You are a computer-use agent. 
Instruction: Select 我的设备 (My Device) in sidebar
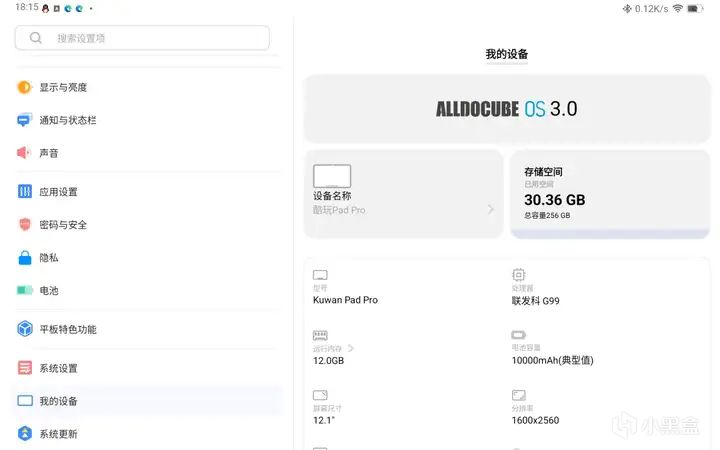(58, 401)
